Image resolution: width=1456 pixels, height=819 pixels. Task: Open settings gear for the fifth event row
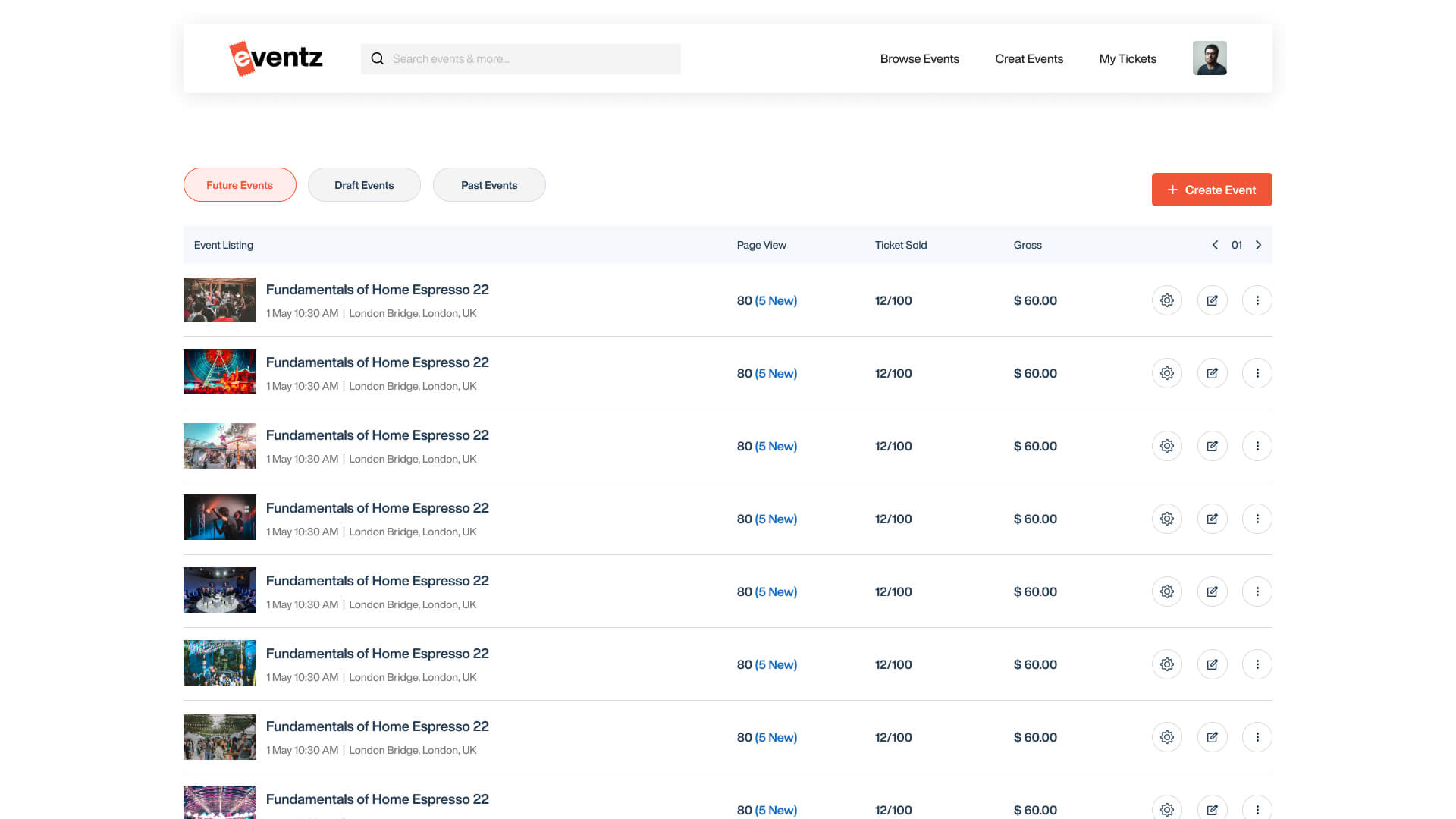(x=1166, y=591)
